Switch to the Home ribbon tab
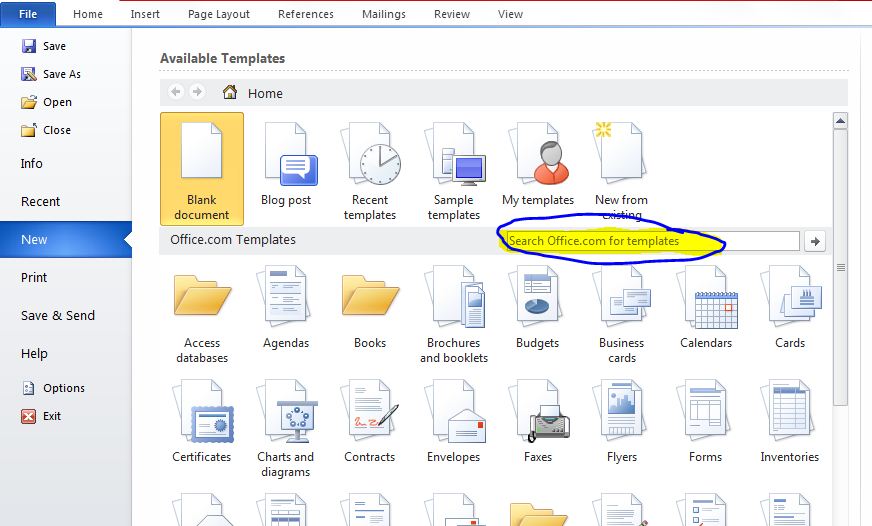The image size is (872, 526). (x=88, y=14)
